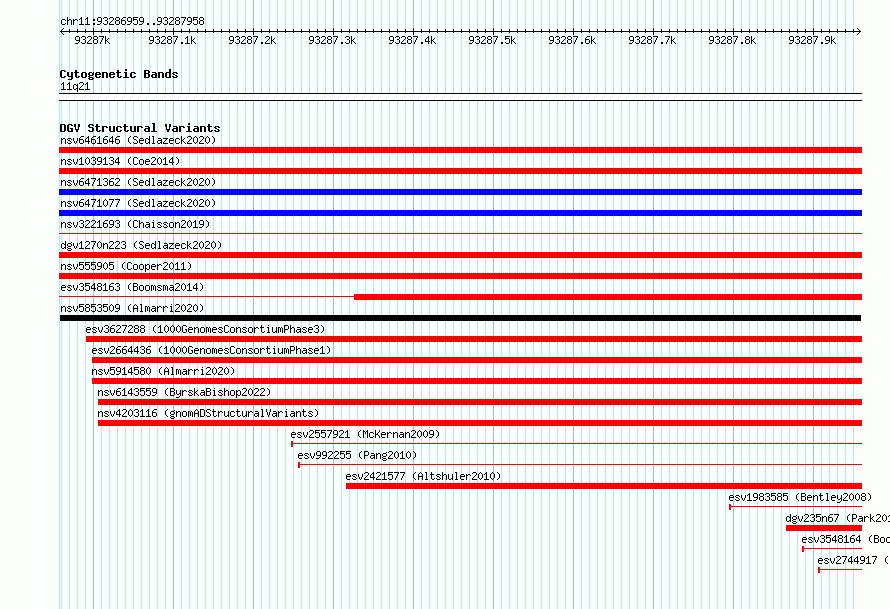Select esv3627288 (1000GenomesConsortiumPhase3) label
Screen dimensions: 890x609
(205, 329)
